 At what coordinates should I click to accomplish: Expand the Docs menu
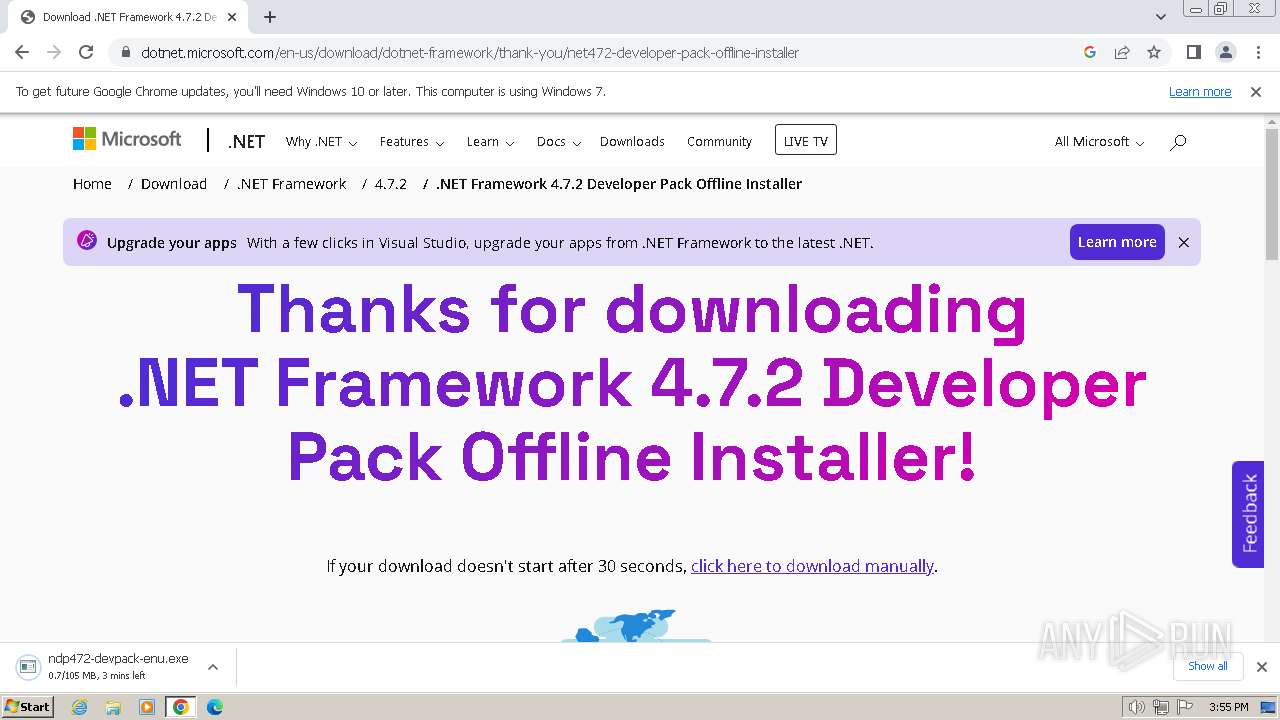tap(559, 142)
